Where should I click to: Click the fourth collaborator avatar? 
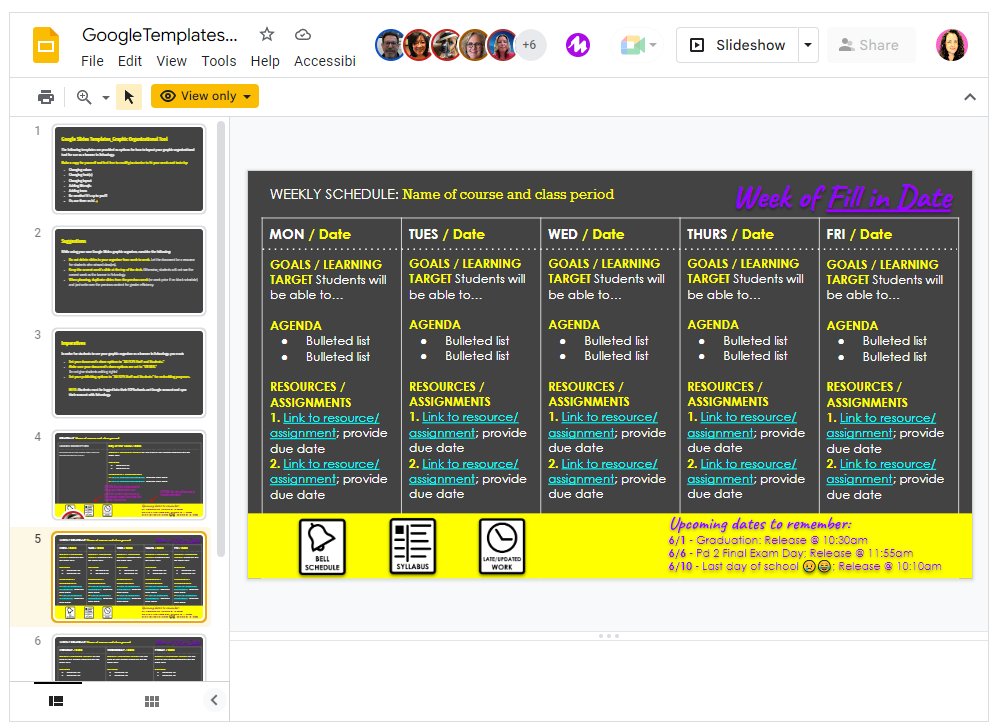click(474, 45)
